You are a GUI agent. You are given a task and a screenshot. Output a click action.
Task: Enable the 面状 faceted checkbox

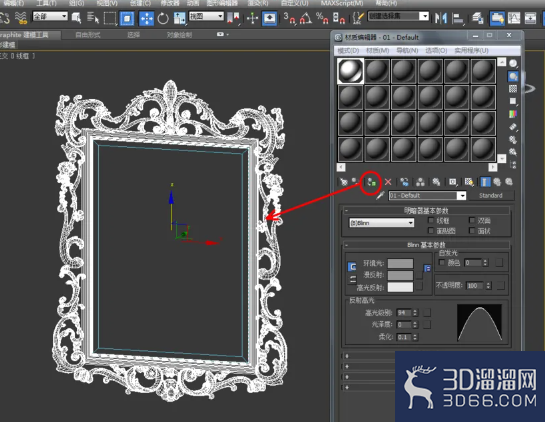(x=472, y=230)
